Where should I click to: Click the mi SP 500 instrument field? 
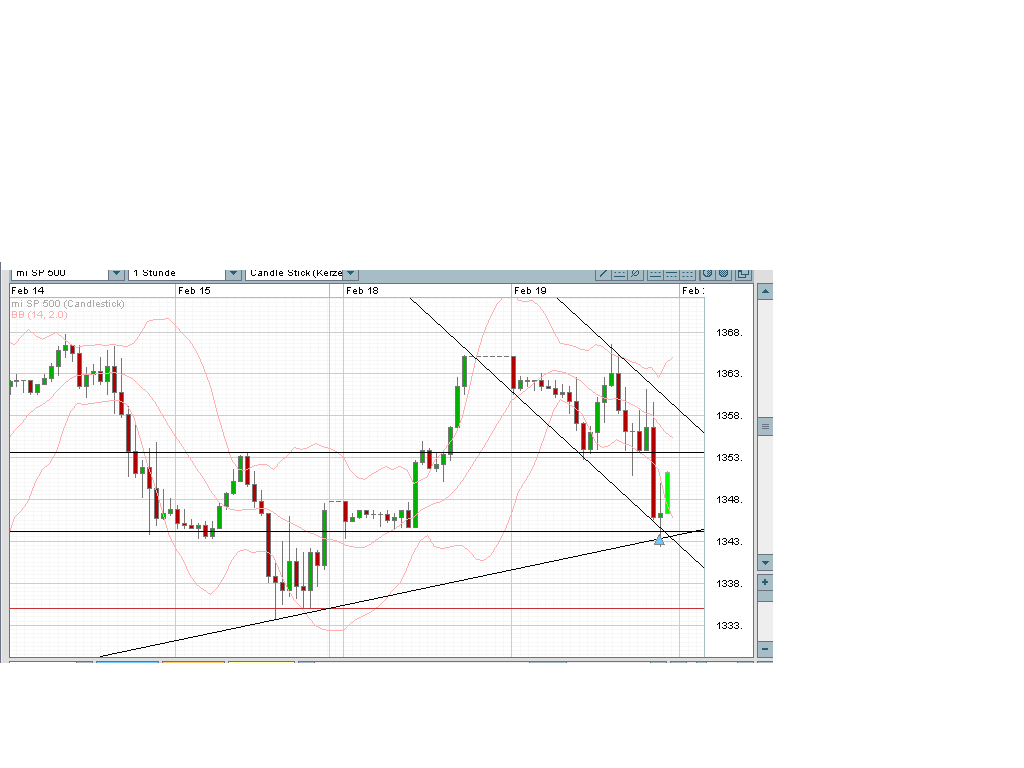(59, 274)
